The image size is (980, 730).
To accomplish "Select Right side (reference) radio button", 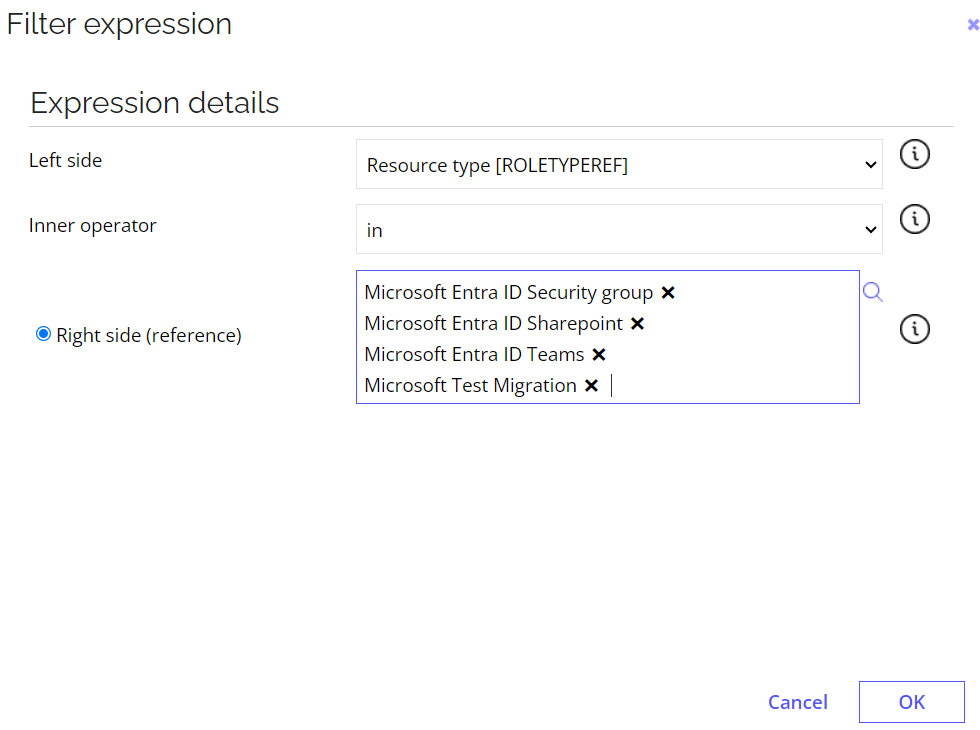I will tap(43, 334).
